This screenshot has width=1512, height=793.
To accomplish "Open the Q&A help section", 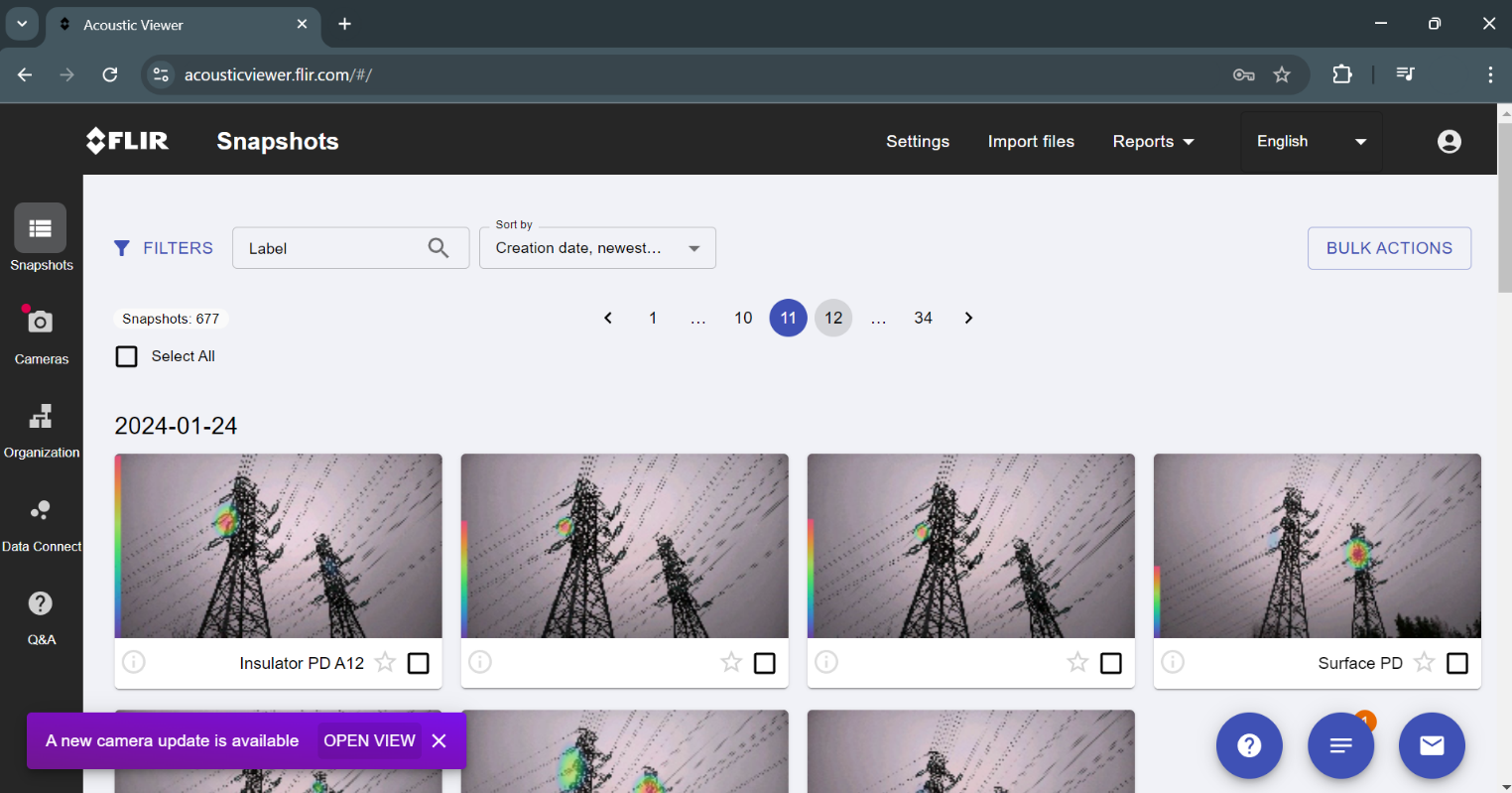I will 41,615.
